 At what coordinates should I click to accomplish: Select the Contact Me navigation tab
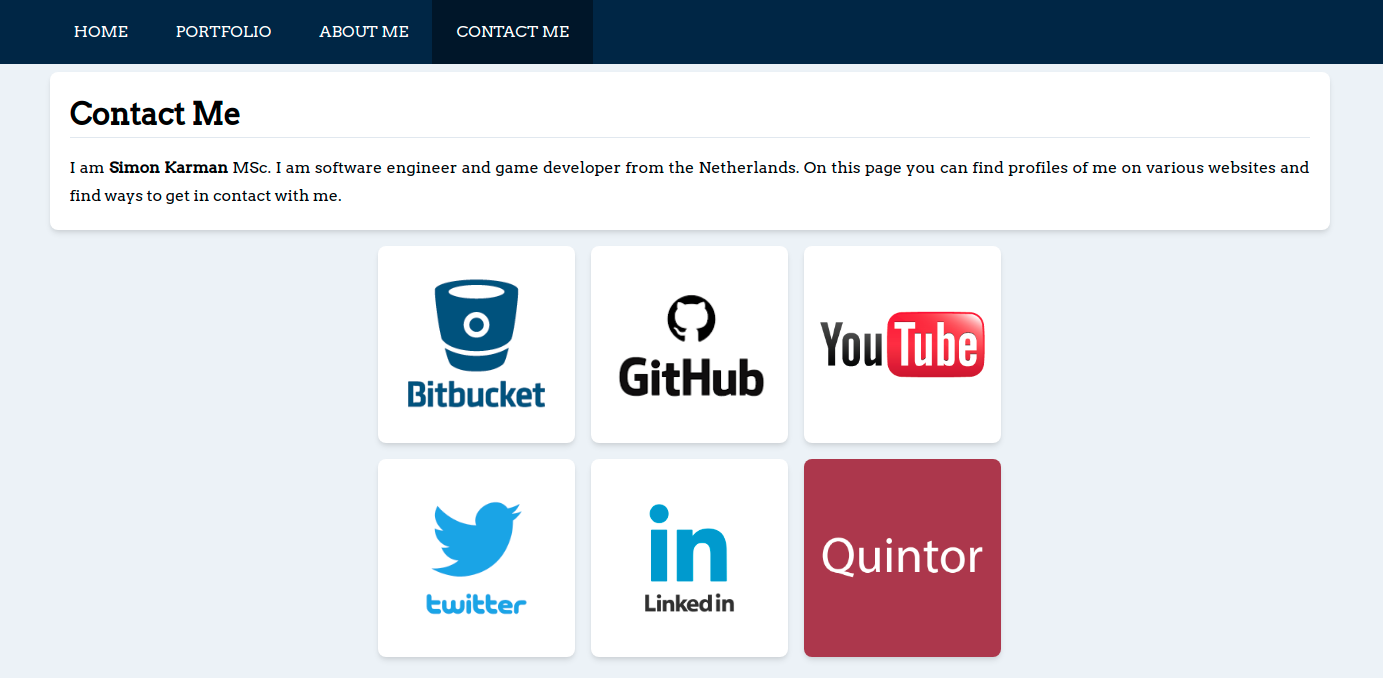tap(512, 32)
